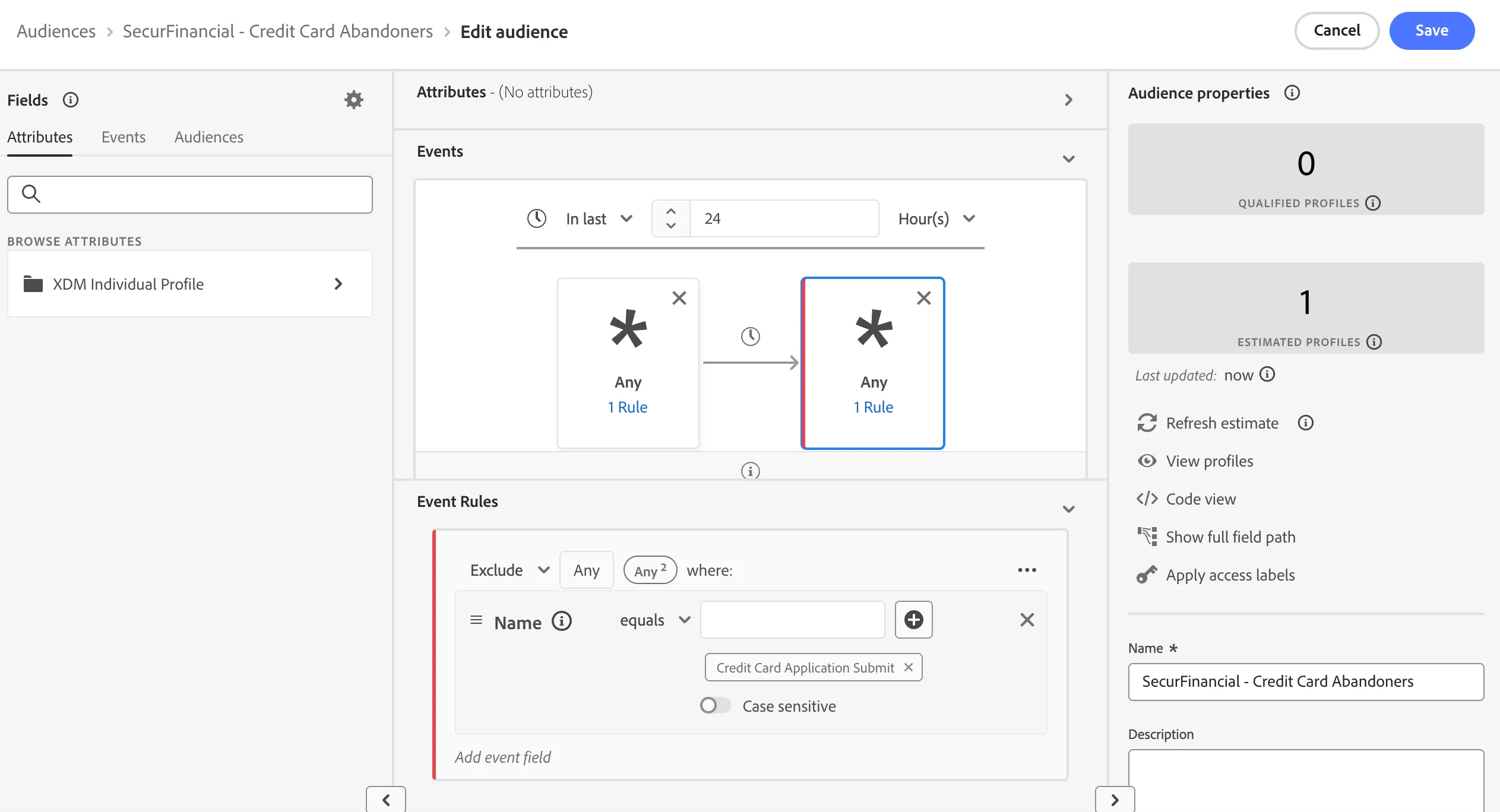The height and width of the screenshot is (812, 1500).
Task: Click clock icon between the event cards
Action: (750, 337)
